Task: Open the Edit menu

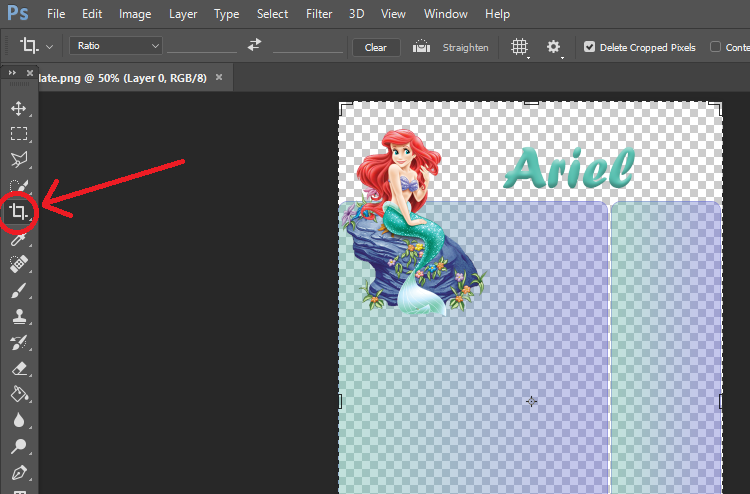Action: (92, 14)
